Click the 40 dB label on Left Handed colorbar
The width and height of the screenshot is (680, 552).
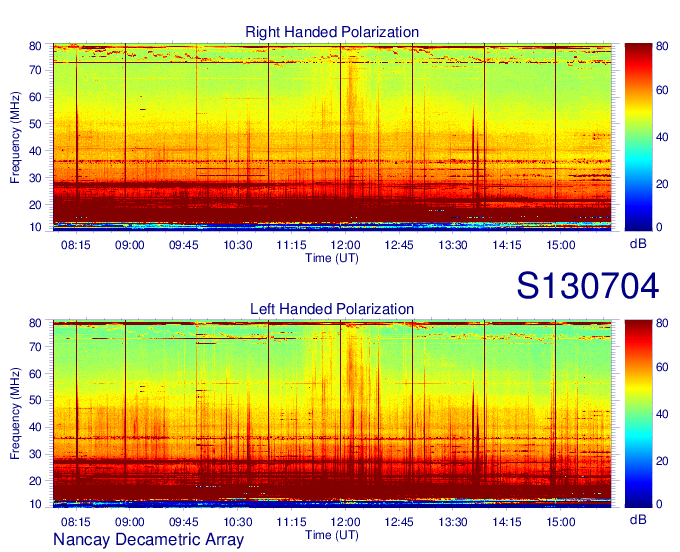[x=662, y=414]
